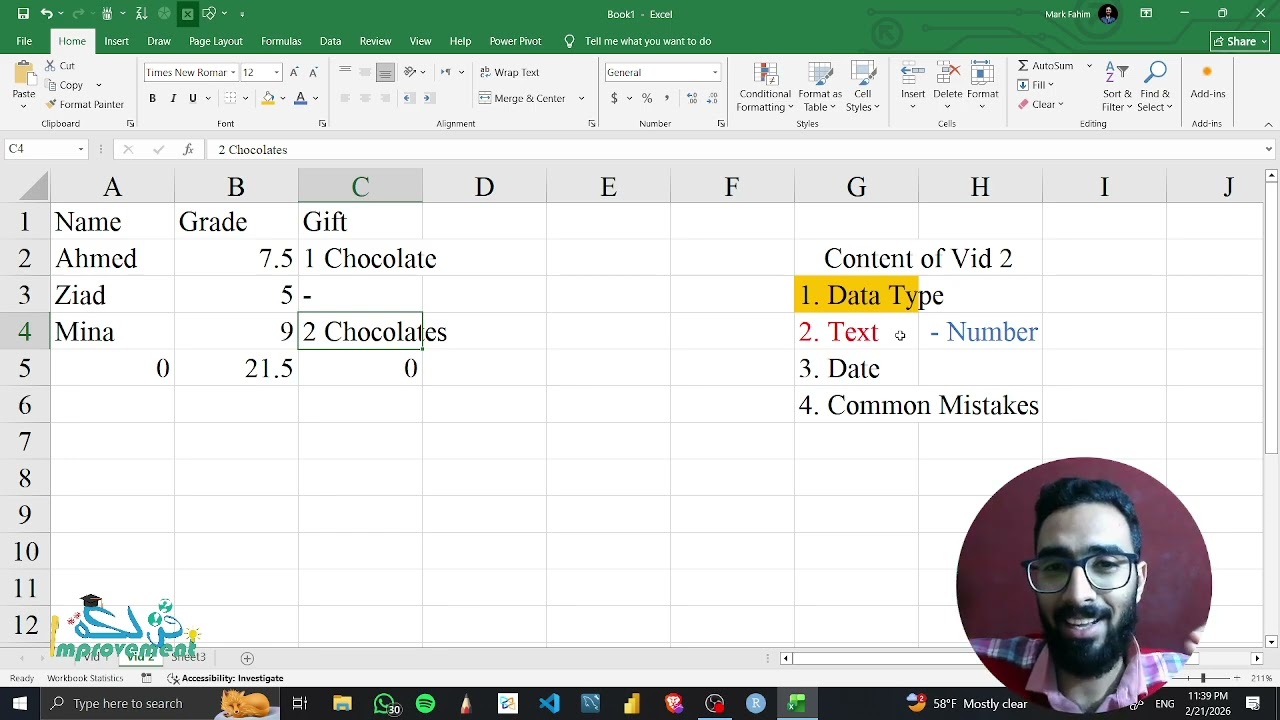
Task: Switch to the Formulas ribbon tab
Action: [x=281, y=41]
